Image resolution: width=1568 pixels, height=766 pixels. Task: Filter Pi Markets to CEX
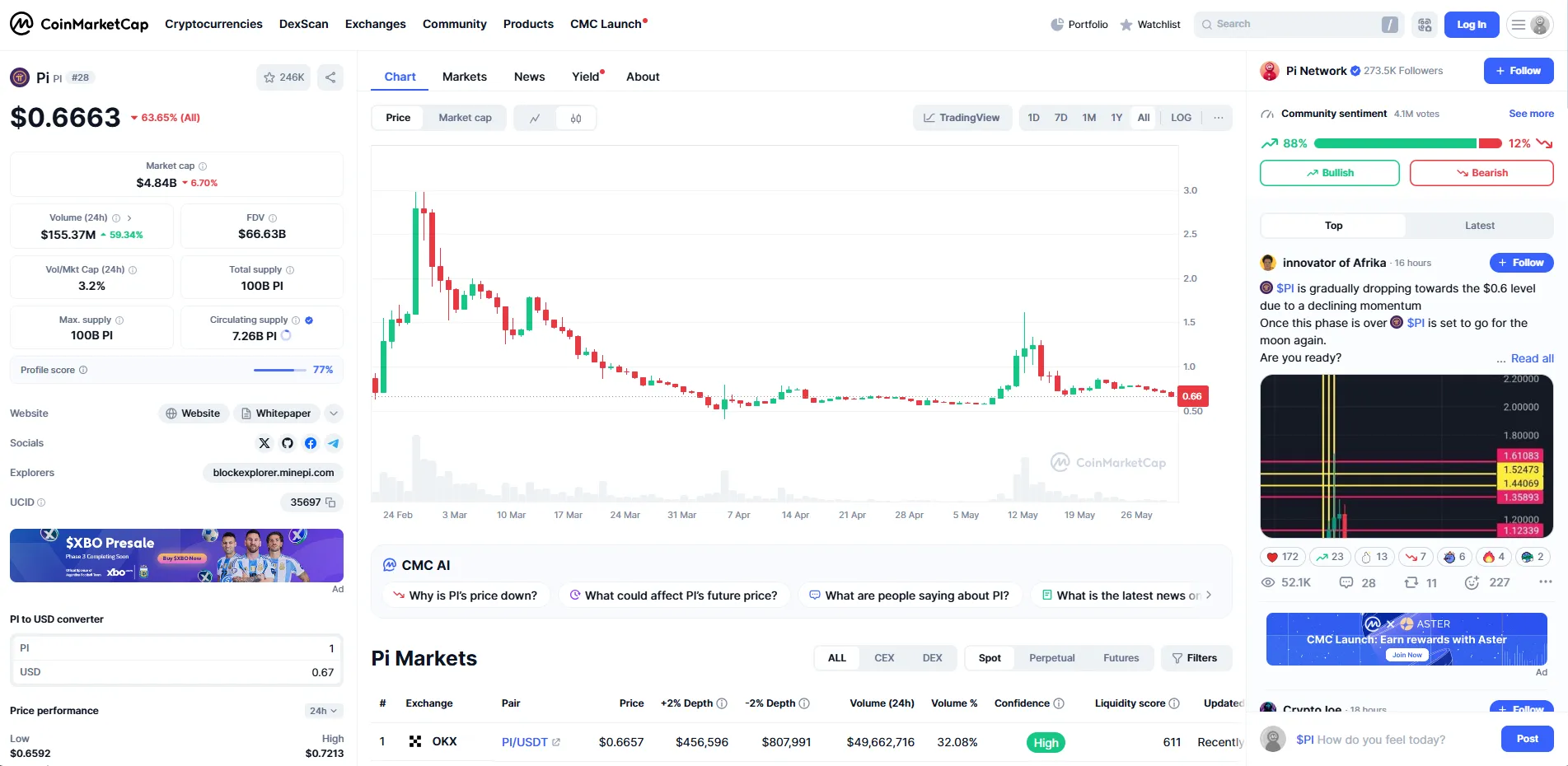pos(884,658)
